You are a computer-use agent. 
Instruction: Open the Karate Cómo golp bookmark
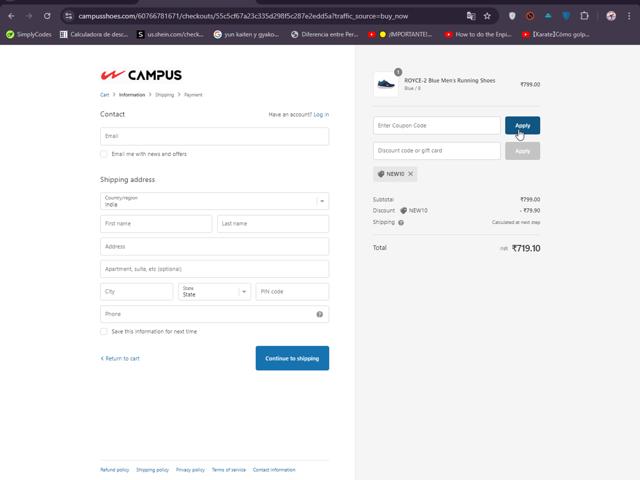pos(556,34)
